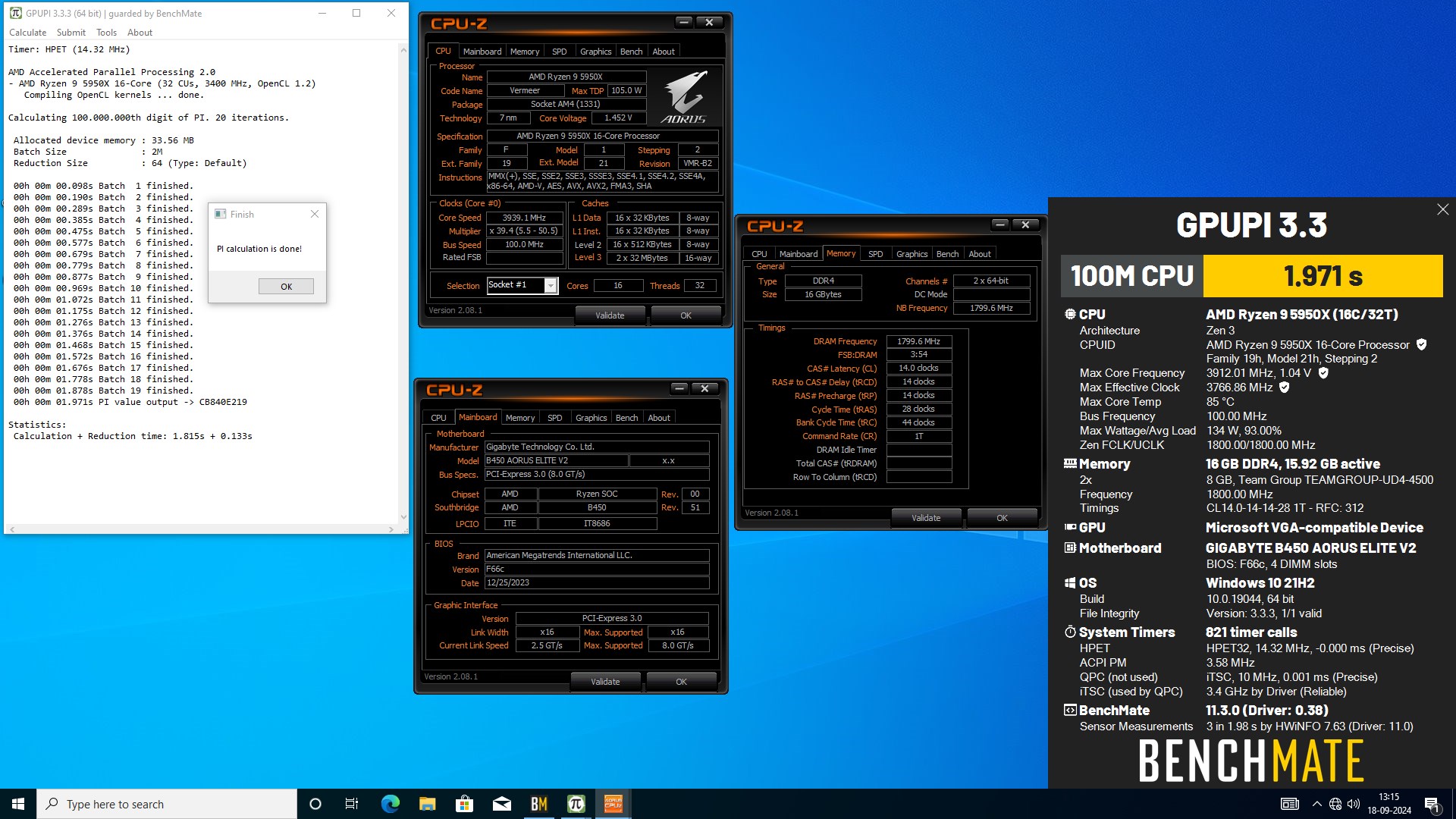Open Bench tab in Mainboard window

pyautogui.click(x=626, y=418)
